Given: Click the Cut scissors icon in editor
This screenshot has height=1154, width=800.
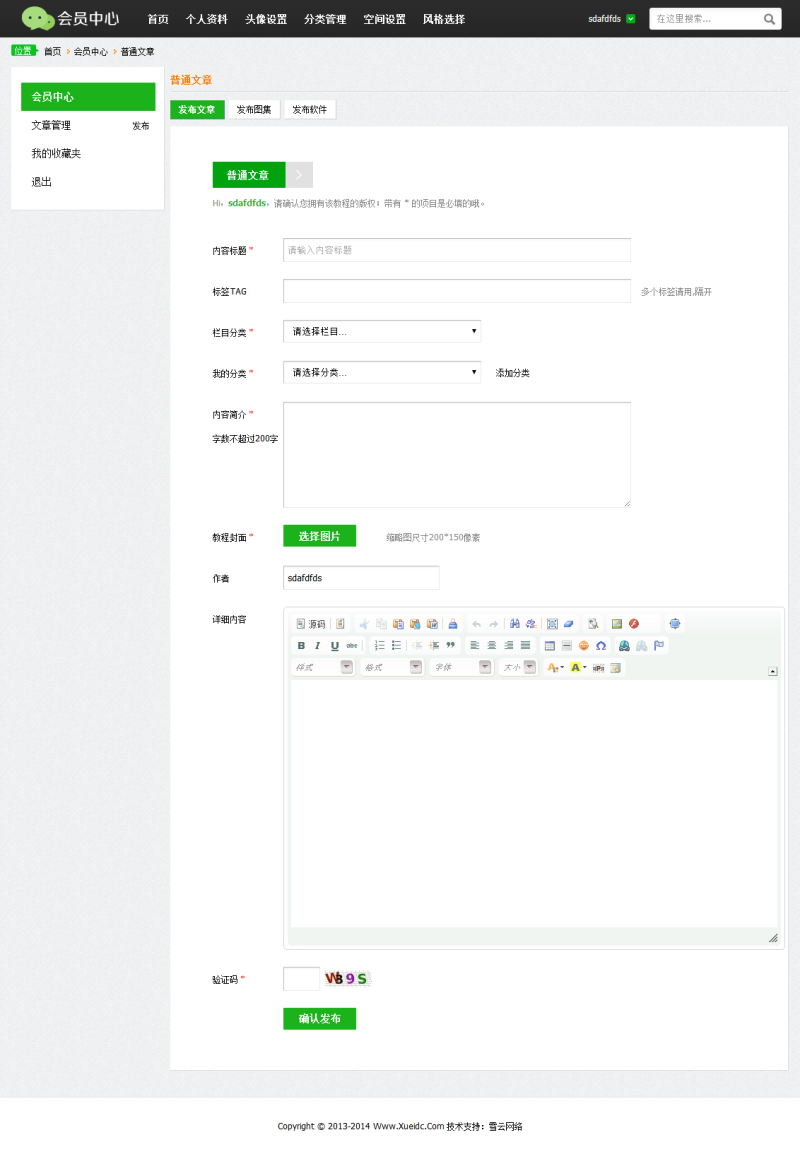Looking at the screenshot, I should coord(364,624).
